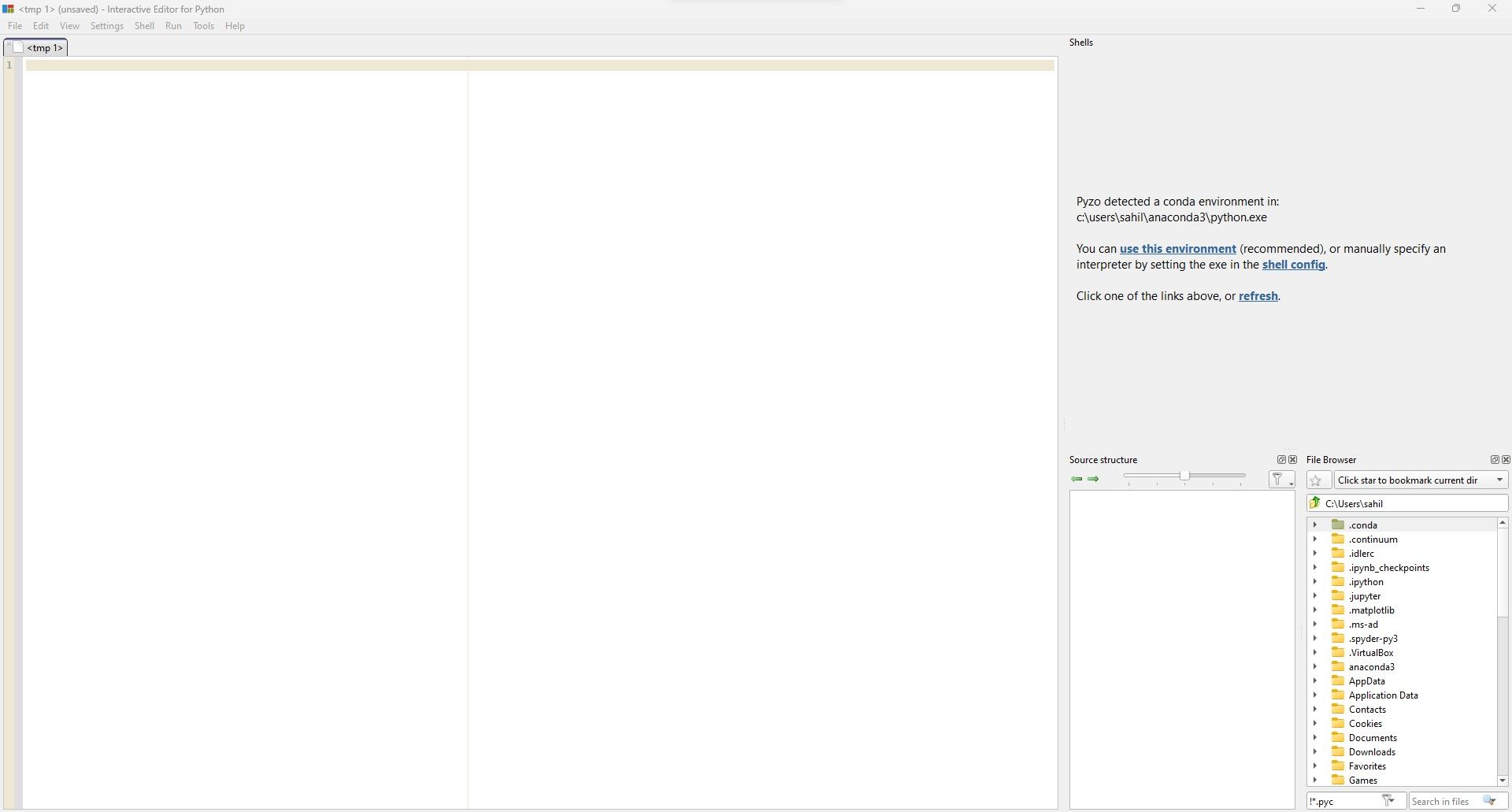The image size is (1512, 812).
Task: Expand the Documents folder
Action: pos(1314,737)
